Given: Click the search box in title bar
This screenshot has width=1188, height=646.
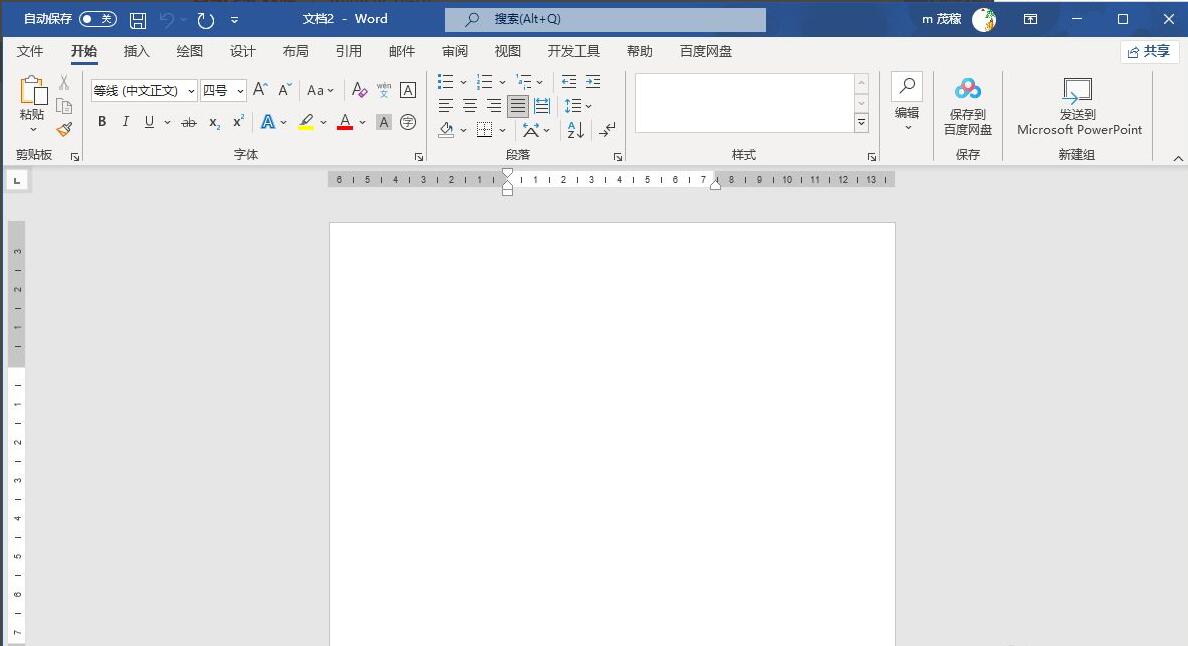Looking at the screenshot, I should 605,19.
